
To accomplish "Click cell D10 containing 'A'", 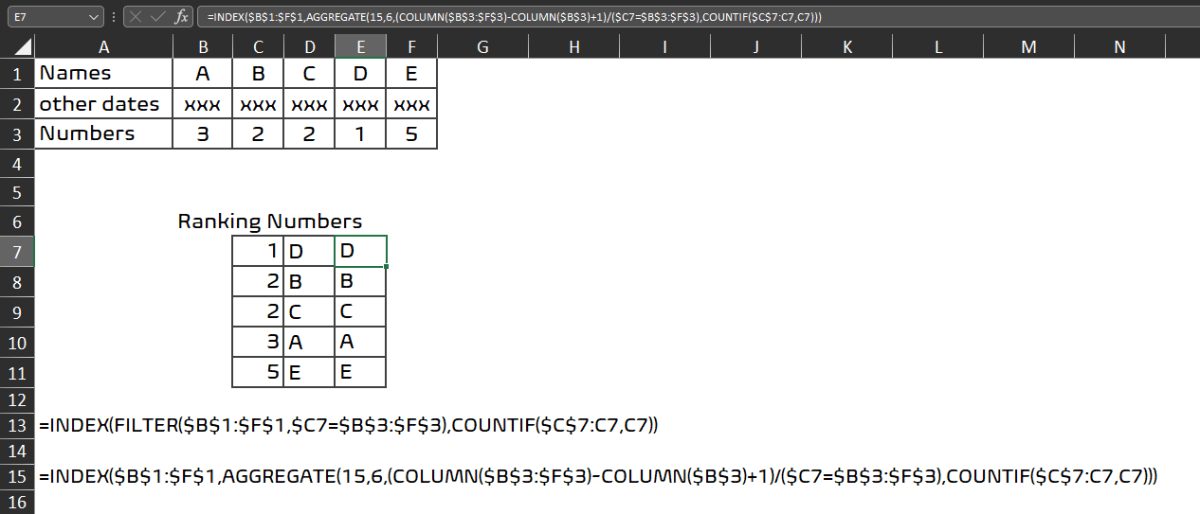I will 309,342.
